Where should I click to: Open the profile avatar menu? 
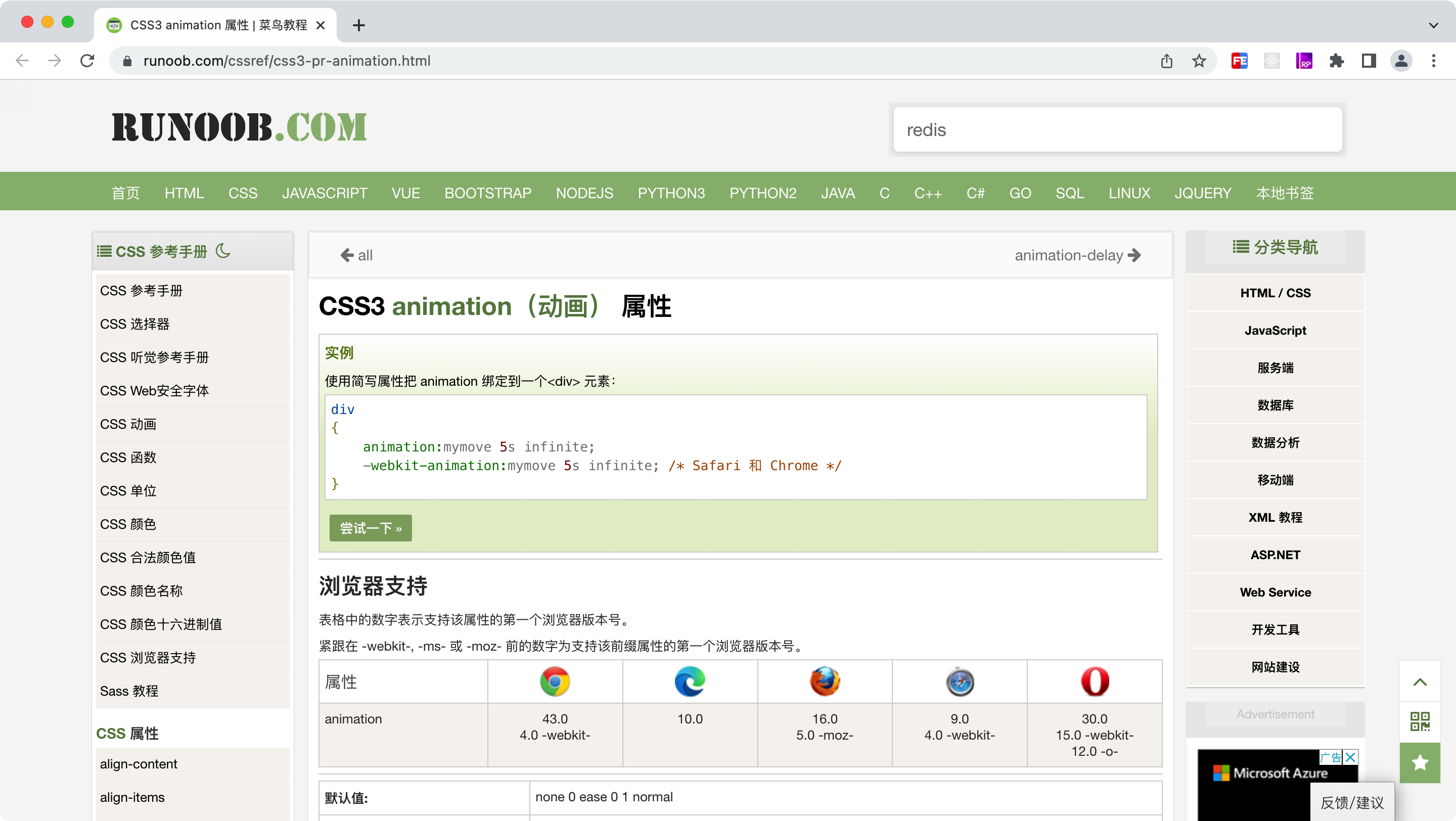point(1401,61)
